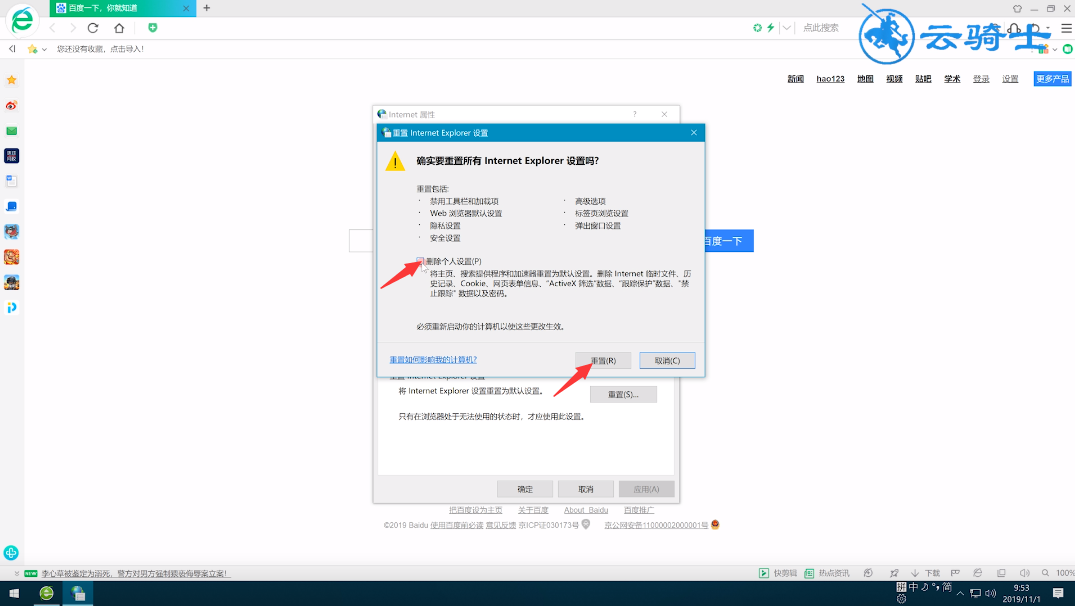
Task: Click the green security shield icon
Action: tap(152, 27)
